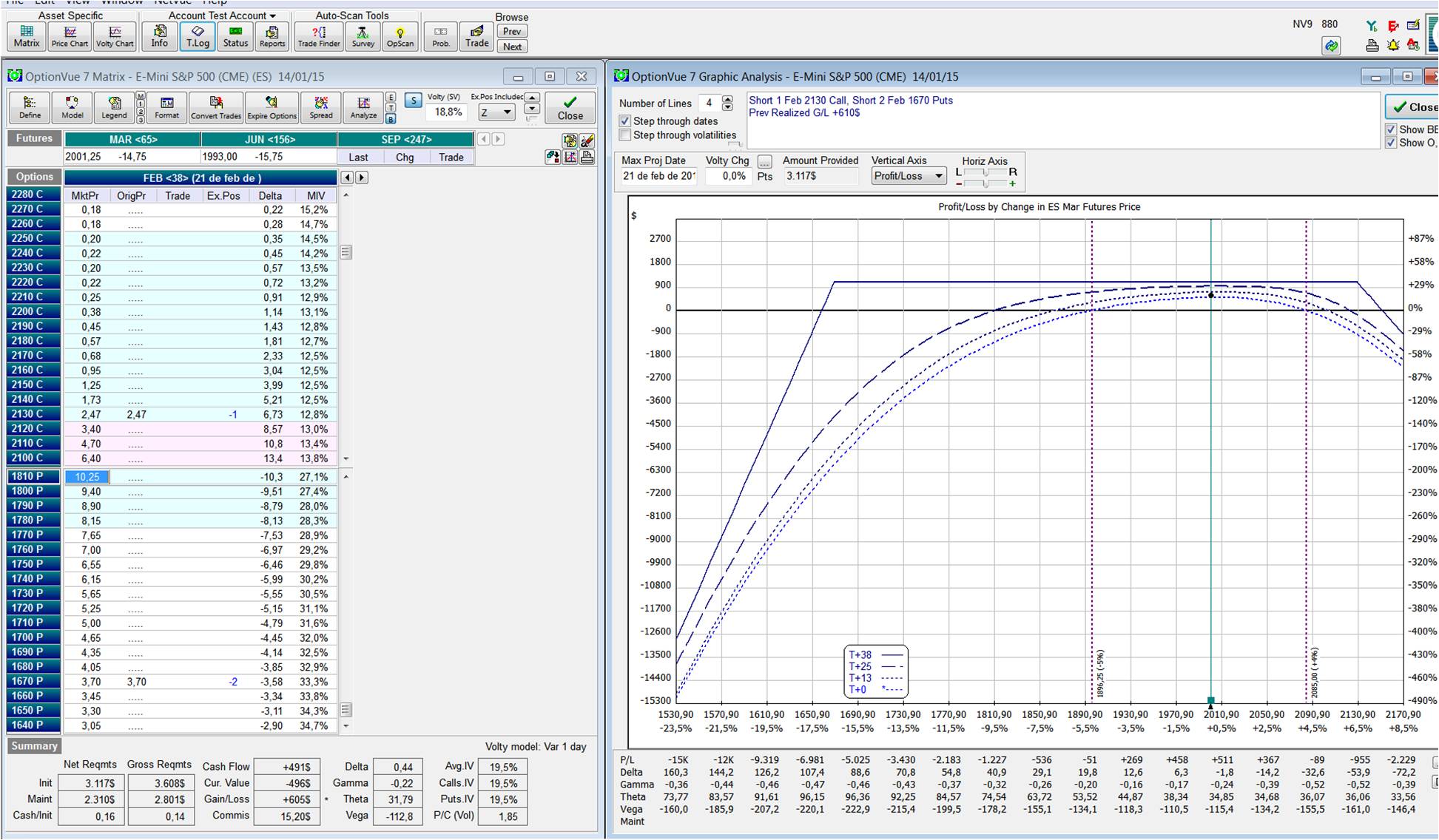Open Account Test Account dropdown menu
Viewport: 1439px width, 840px height.
coord(222,16)
